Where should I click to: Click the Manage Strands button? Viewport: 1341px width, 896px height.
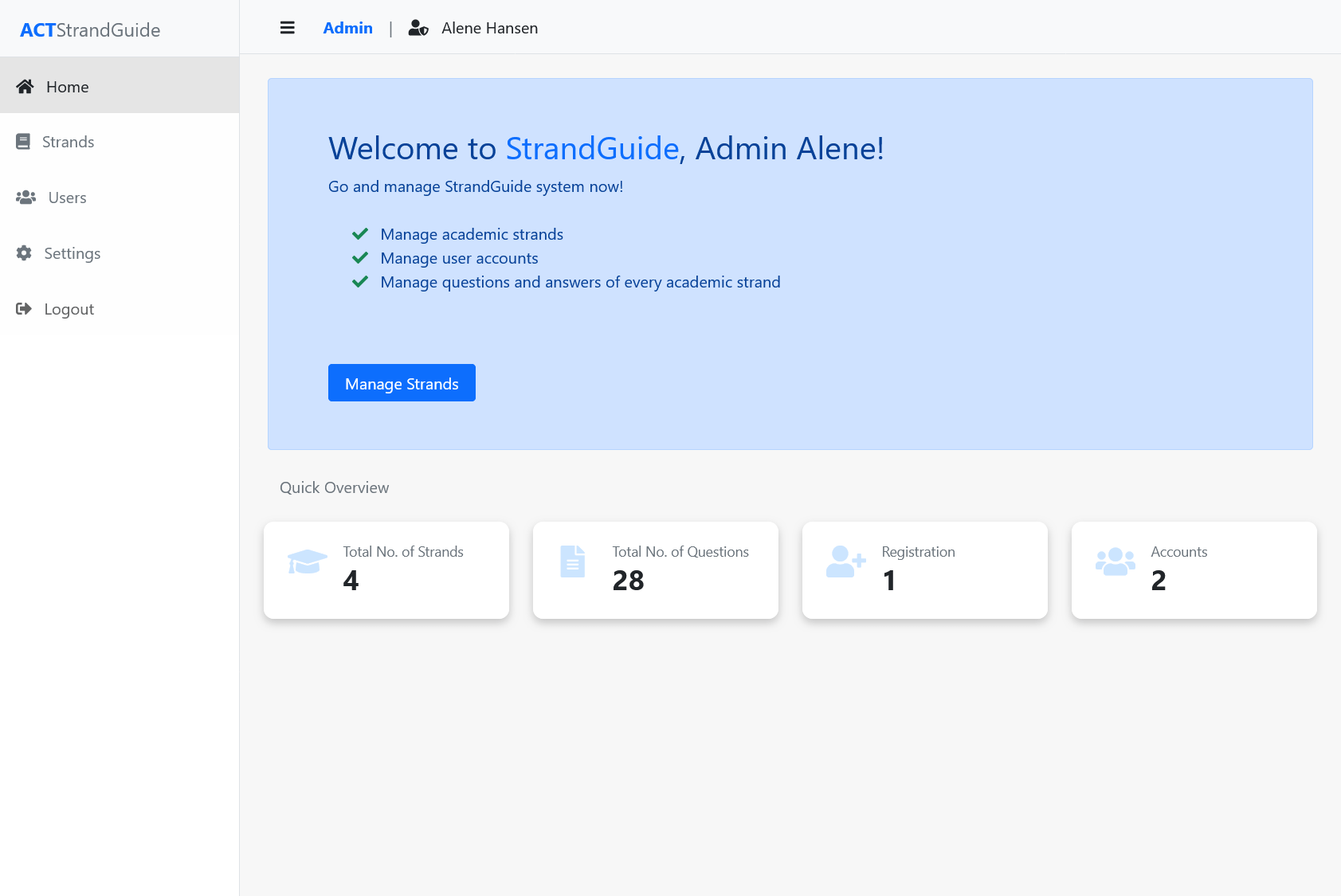coord(402,383)
